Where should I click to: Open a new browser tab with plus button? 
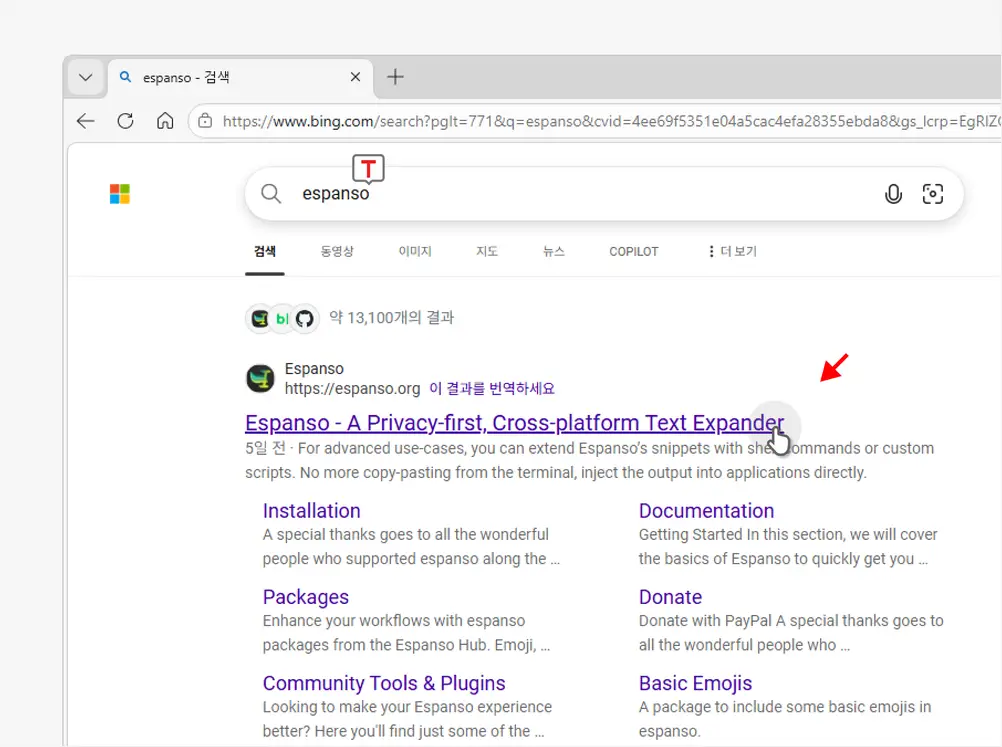pos(396,77)
